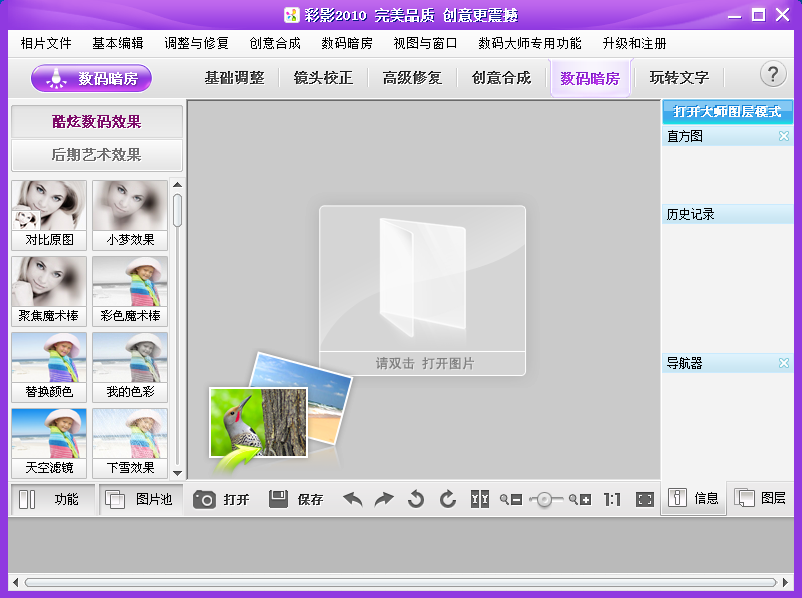Collapse the 酷炫数码效果 section
This screenshot has width=802, height=598.
tap(96, 122)
